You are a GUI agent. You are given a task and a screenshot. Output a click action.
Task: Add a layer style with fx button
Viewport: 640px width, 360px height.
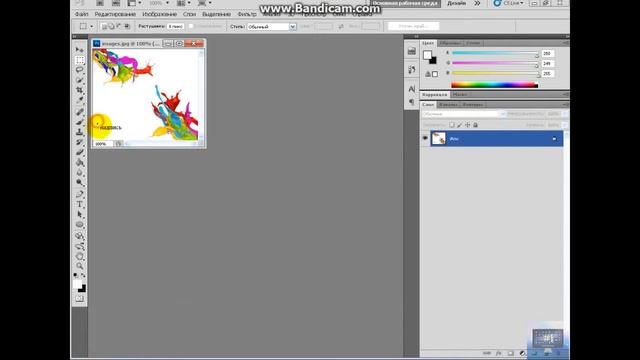[x=498, y=353]
